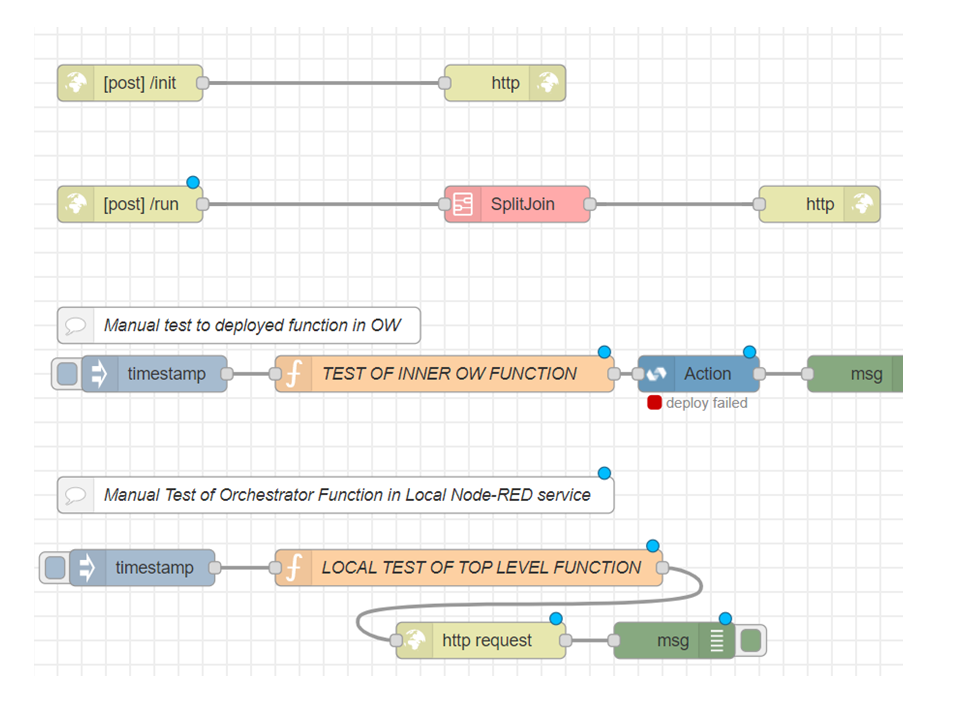Select the 'Manual test to deployed function in OW' comment
Viewport: 960px width, 720px height.
[x=239, y=325]
